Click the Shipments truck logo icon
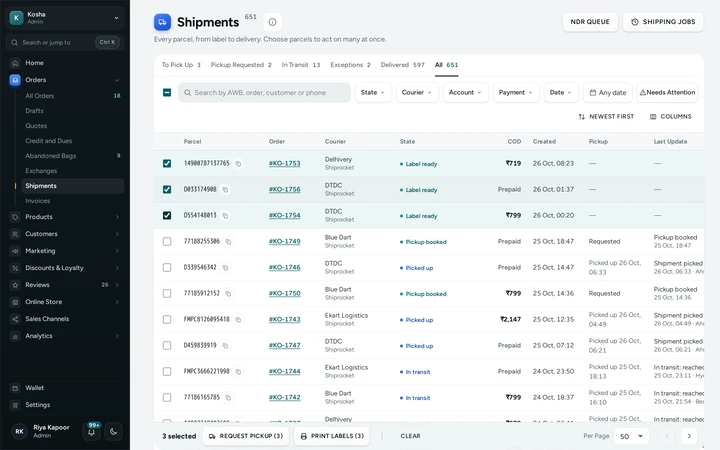 coord(163,22)
